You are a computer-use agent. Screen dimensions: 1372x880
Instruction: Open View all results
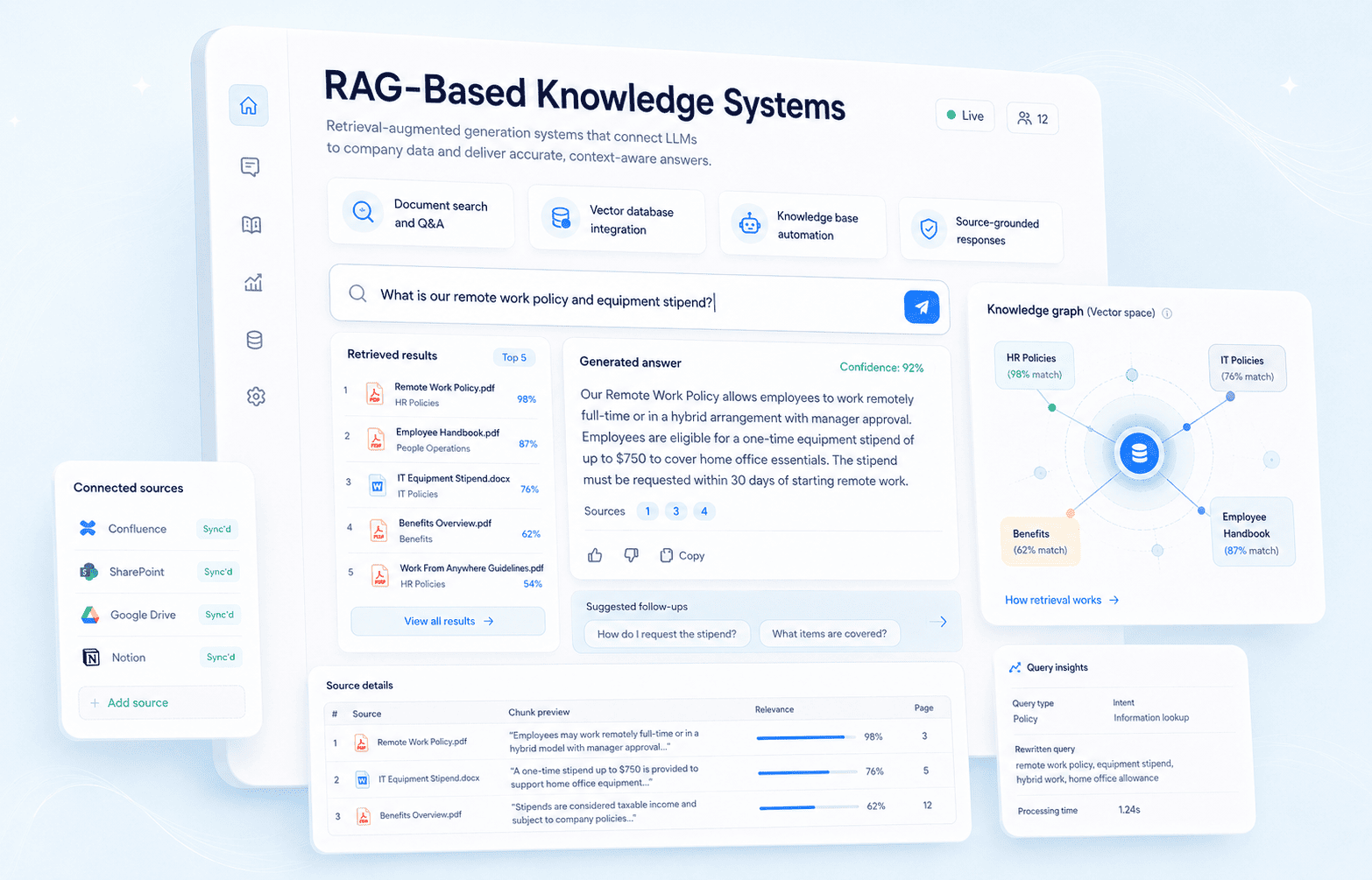tap(449, 621)
